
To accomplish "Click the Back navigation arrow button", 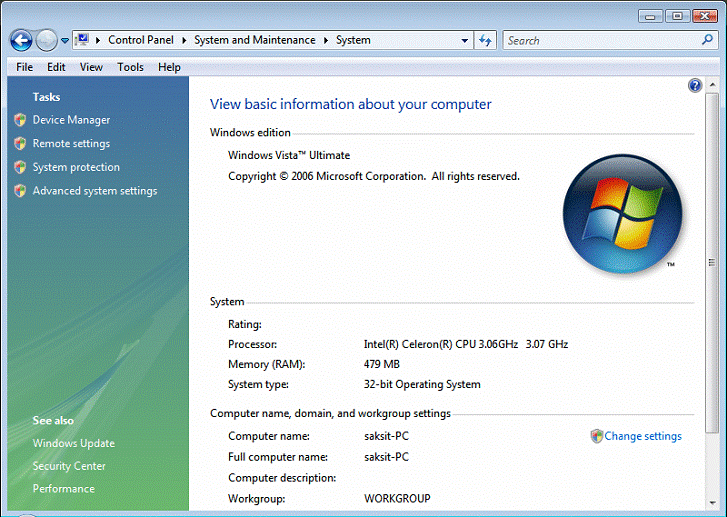I will pyautogui.click(x=21, y=41).
